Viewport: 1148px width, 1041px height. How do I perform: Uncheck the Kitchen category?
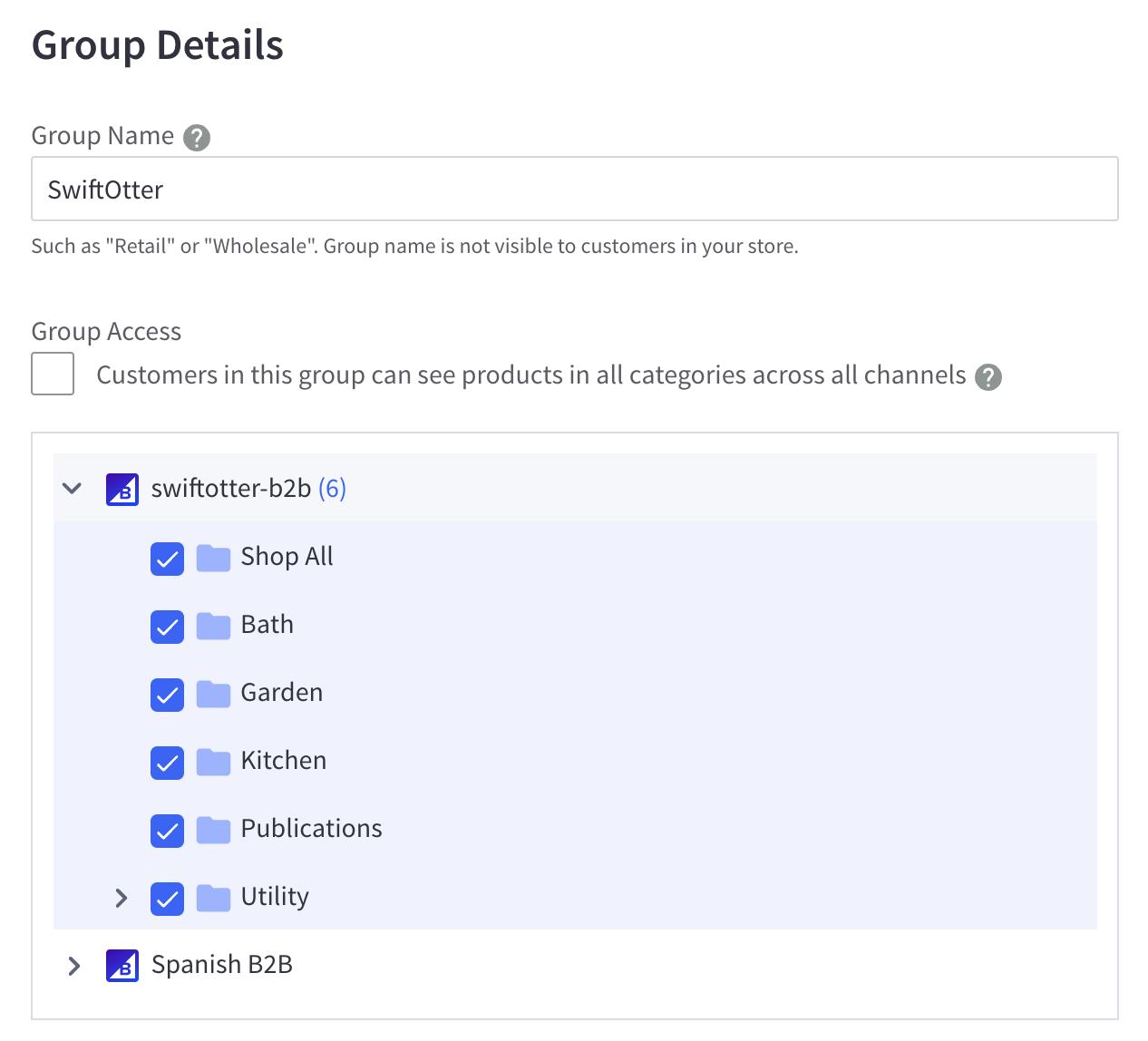[x=167, y=763]
